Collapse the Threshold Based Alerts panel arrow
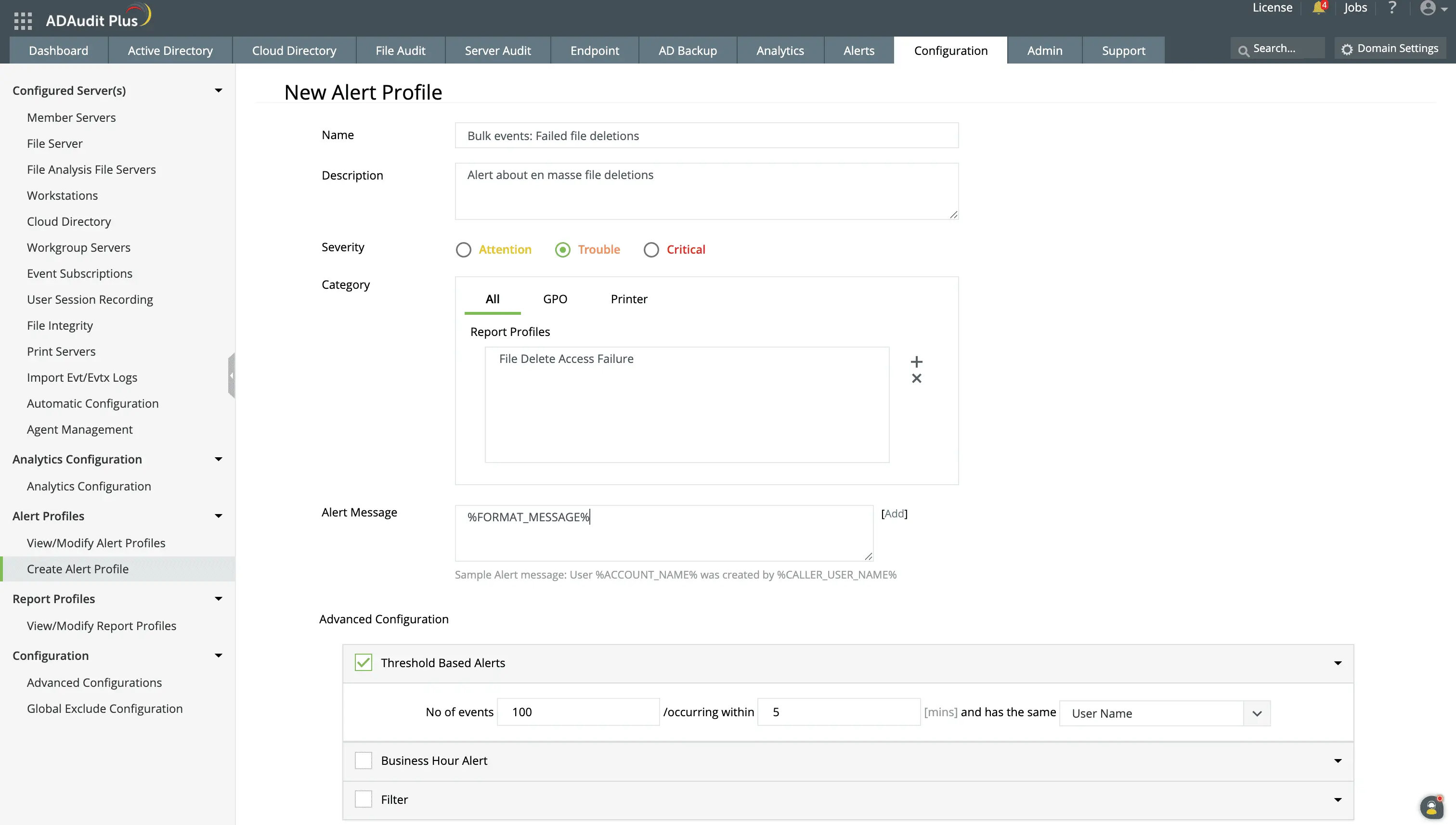1456x825 pixels. pyautogui.click(x=1338, y=663)
